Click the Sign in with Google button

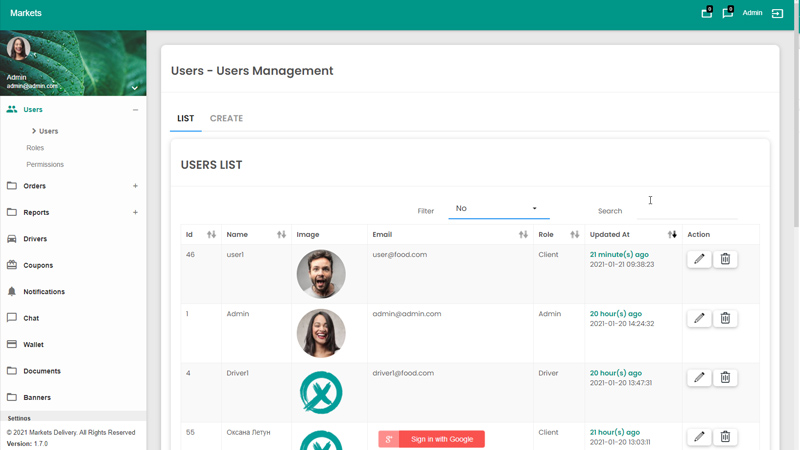(x=431, y=439)
